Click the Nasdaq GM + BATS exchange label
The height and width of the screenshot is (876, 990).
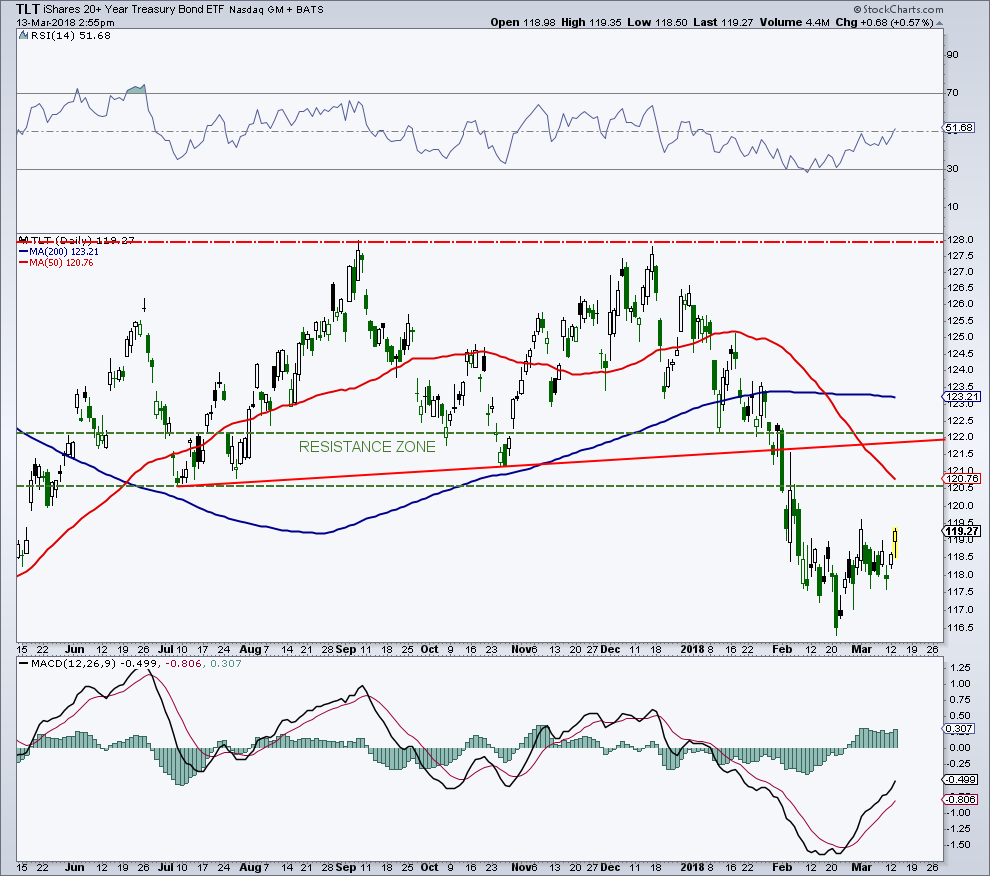(x=277, y=9)
